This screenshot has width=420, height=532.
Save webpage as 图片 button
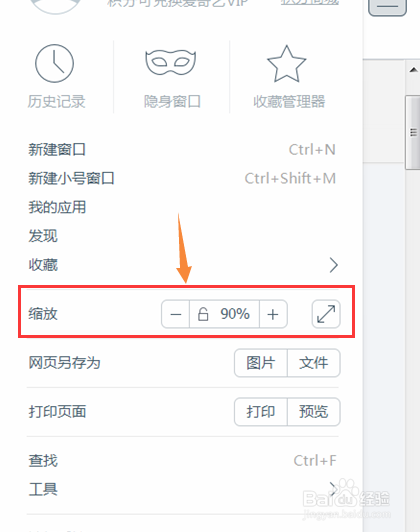[x=261, y=363]
